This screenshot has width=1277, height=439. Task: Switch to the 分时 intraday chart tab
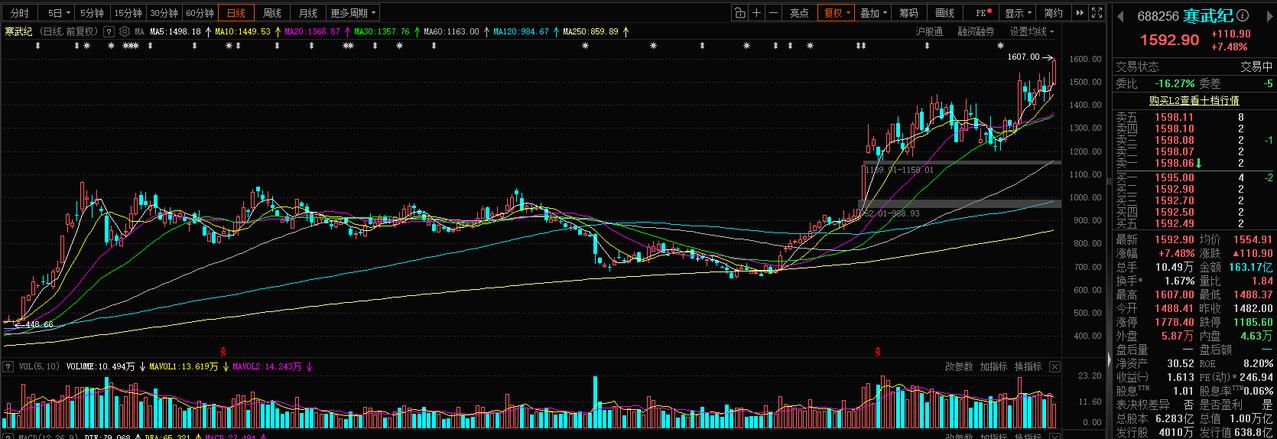coord(20,13)
